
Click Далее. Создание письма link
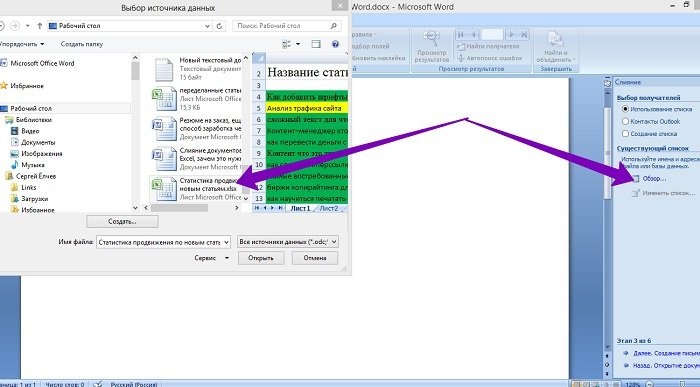[666, 353]
